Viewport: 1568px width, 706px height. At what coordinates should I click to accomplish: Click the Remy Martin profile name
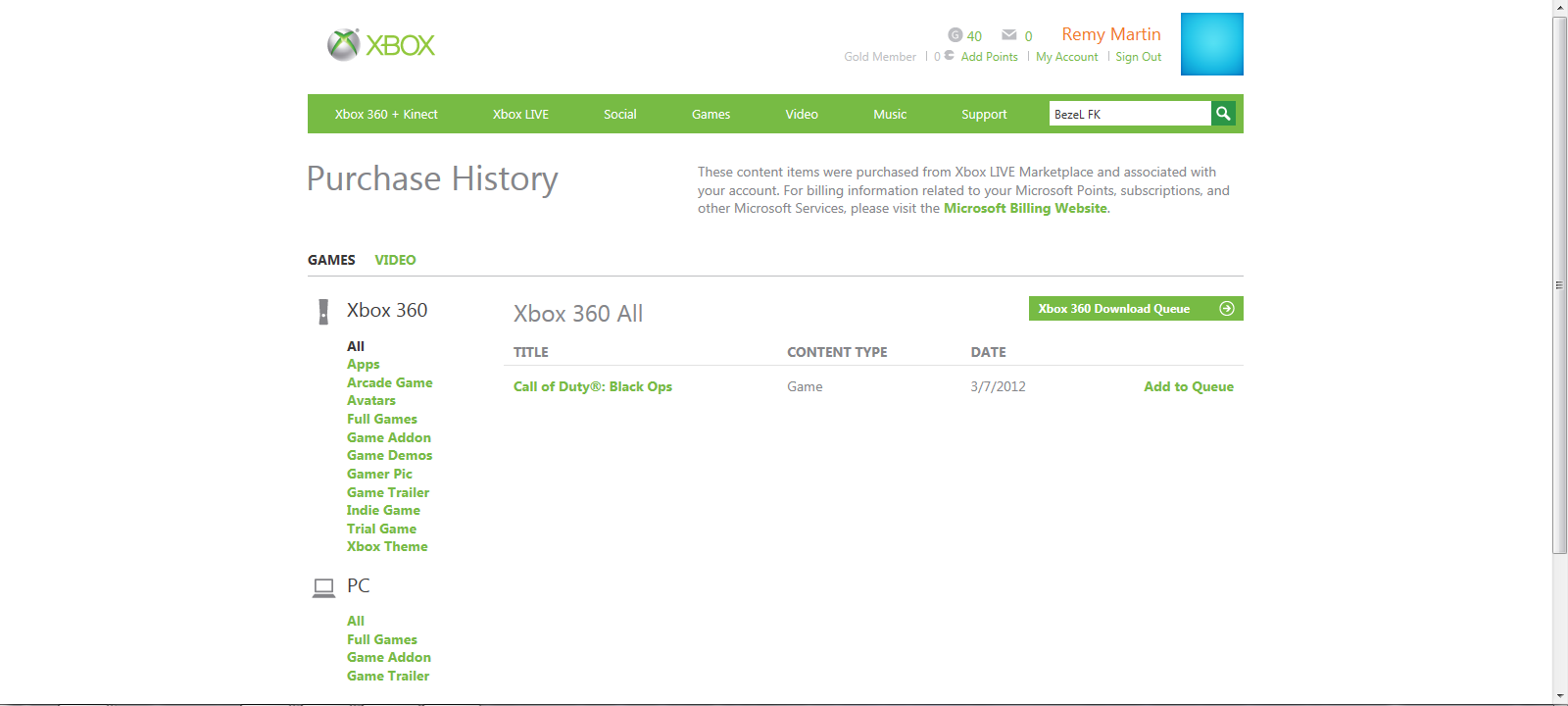pos(1111,34)
